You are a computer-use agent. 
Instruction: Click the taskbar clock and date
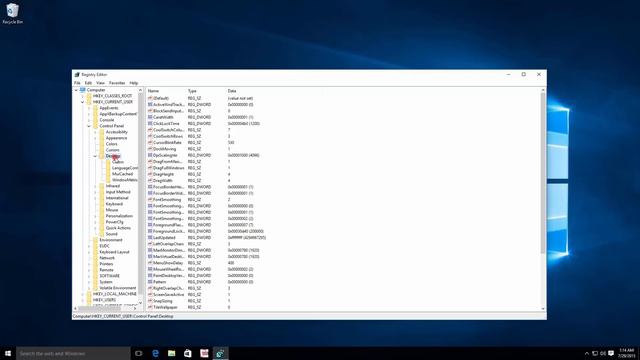[626, 353]
